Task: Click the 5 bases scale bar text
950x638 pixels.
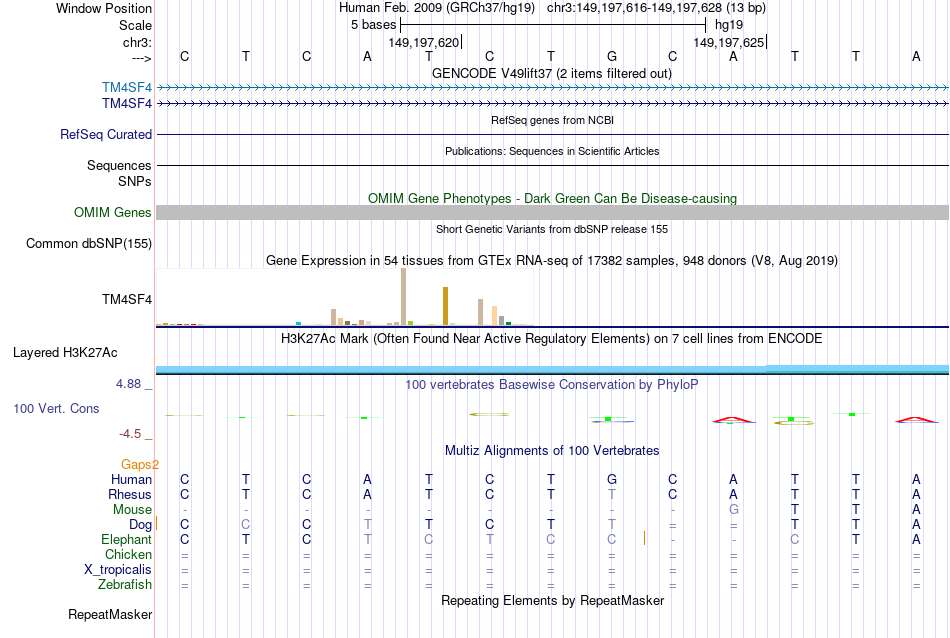Action: 373,25
